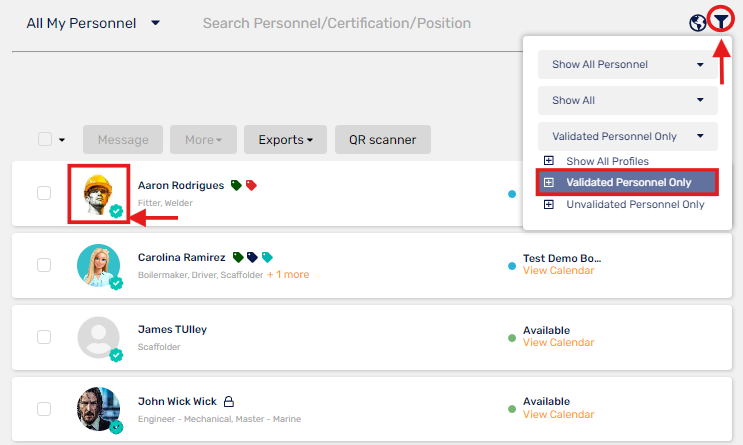The width and height of the screenshot is (743, 445).
Task: Select Validated Personnel Only menu item
Action: click(627, 182)
